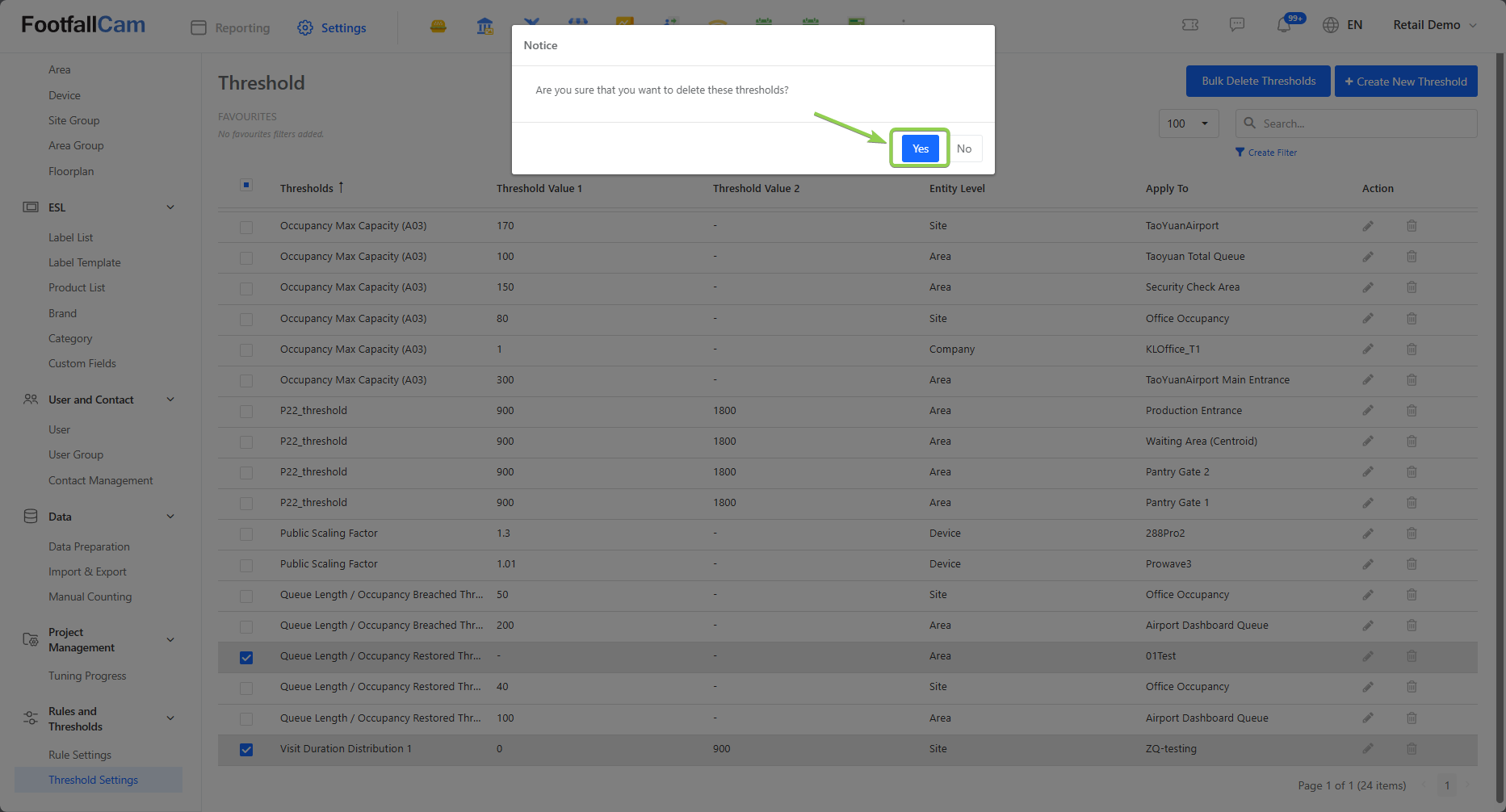Toggle the select-all checkbox in table header
The image size is (1506, 812).
click(246, 186)
